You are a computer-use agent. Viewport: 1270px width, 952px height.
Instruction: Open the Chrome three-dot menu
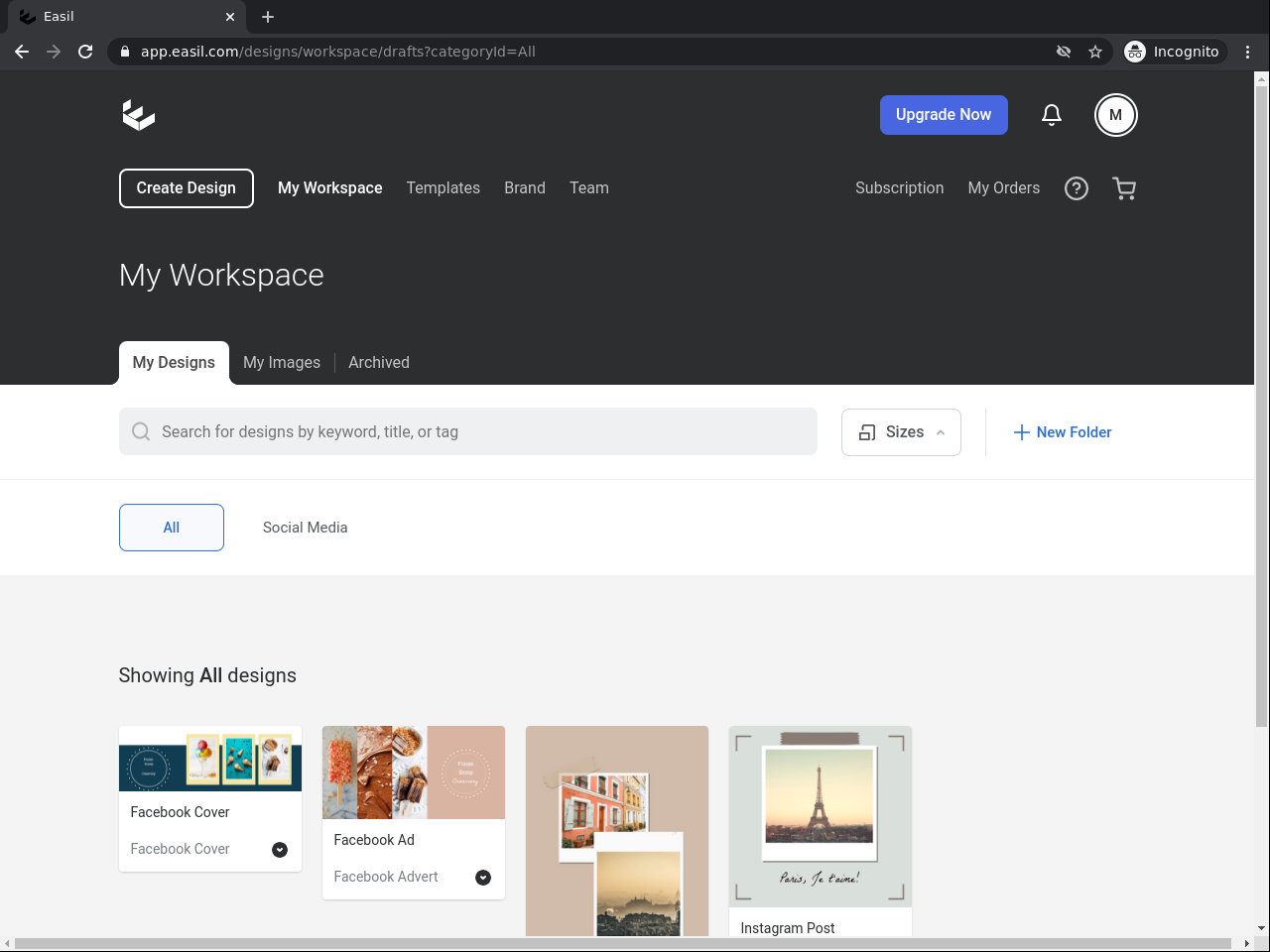1248,52
